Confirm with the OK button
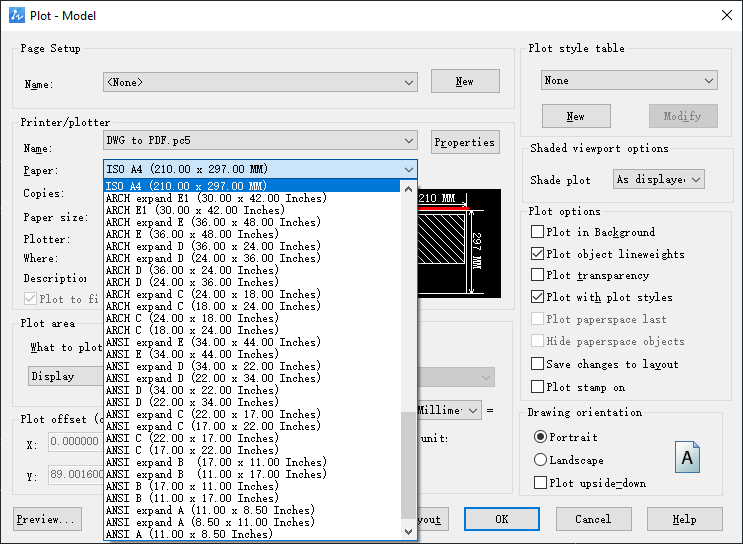743x544 pixels. (x=502, y=519)
